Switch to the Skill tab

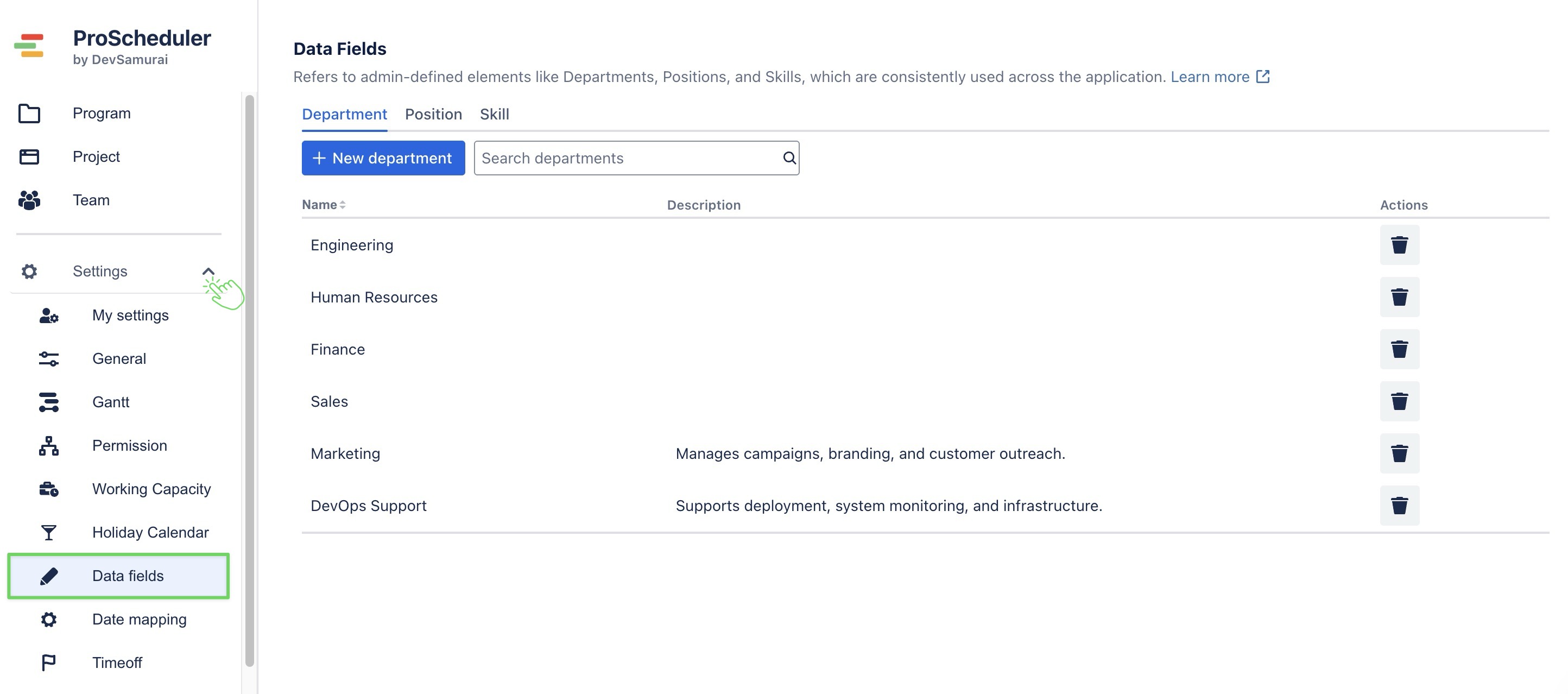(x=494, y=115)
